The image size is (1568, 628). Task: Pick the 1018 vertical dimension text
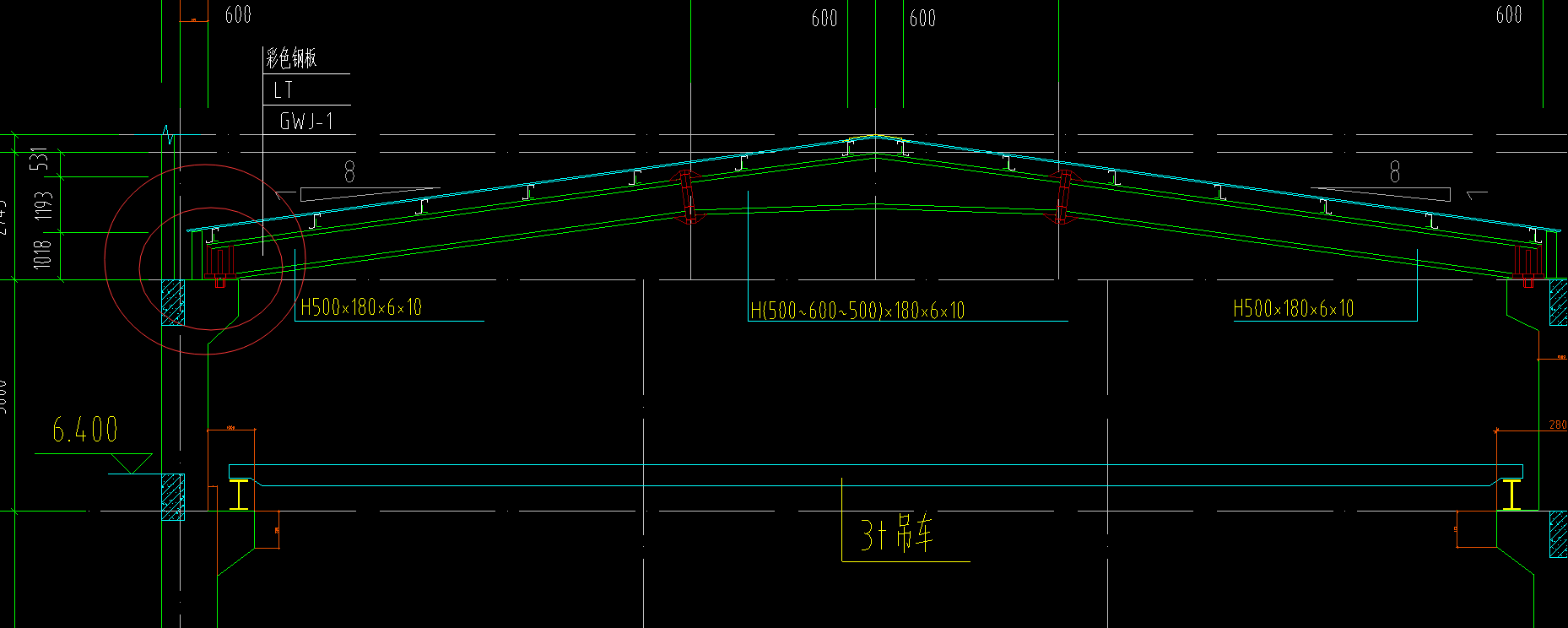pos(43,254)
